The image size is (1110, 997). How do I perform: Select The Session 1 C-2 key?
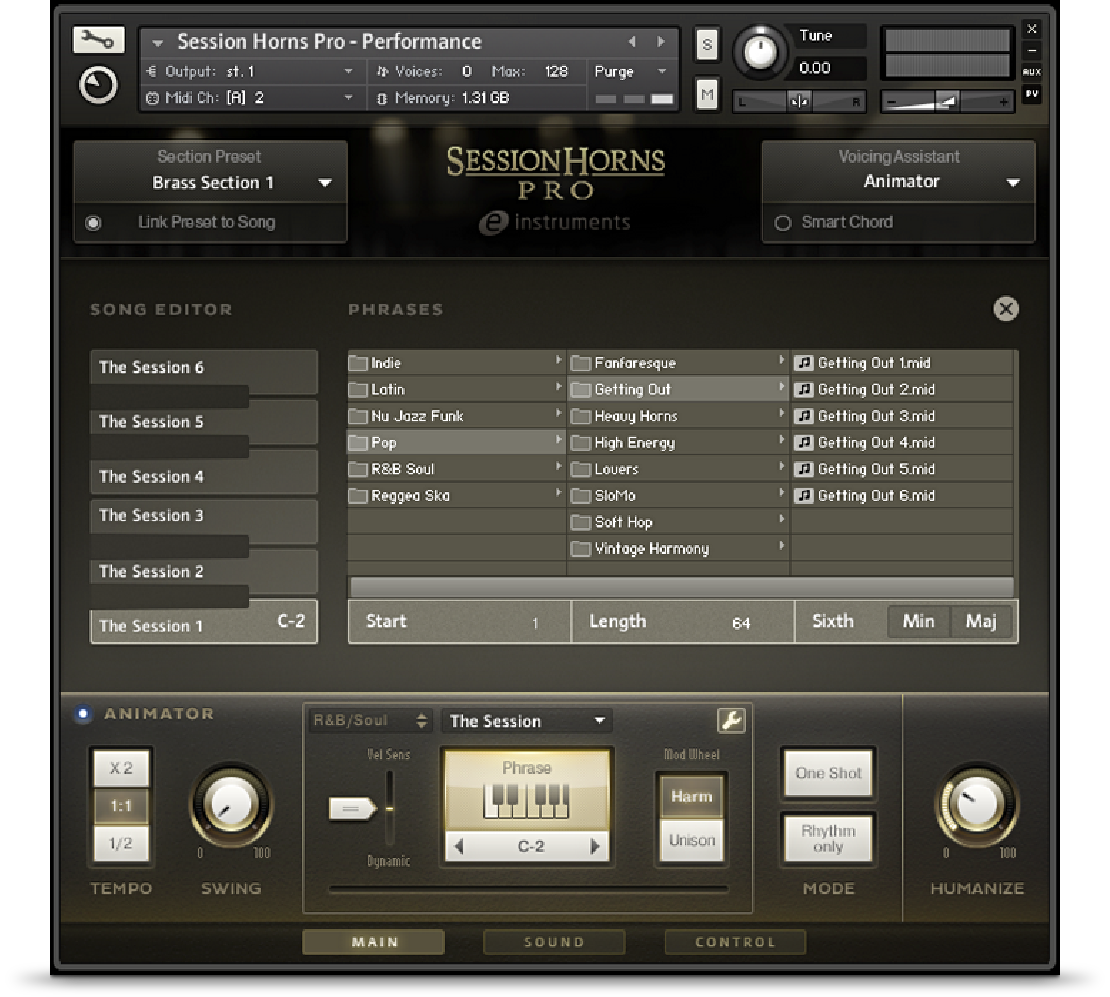[204, 624]
